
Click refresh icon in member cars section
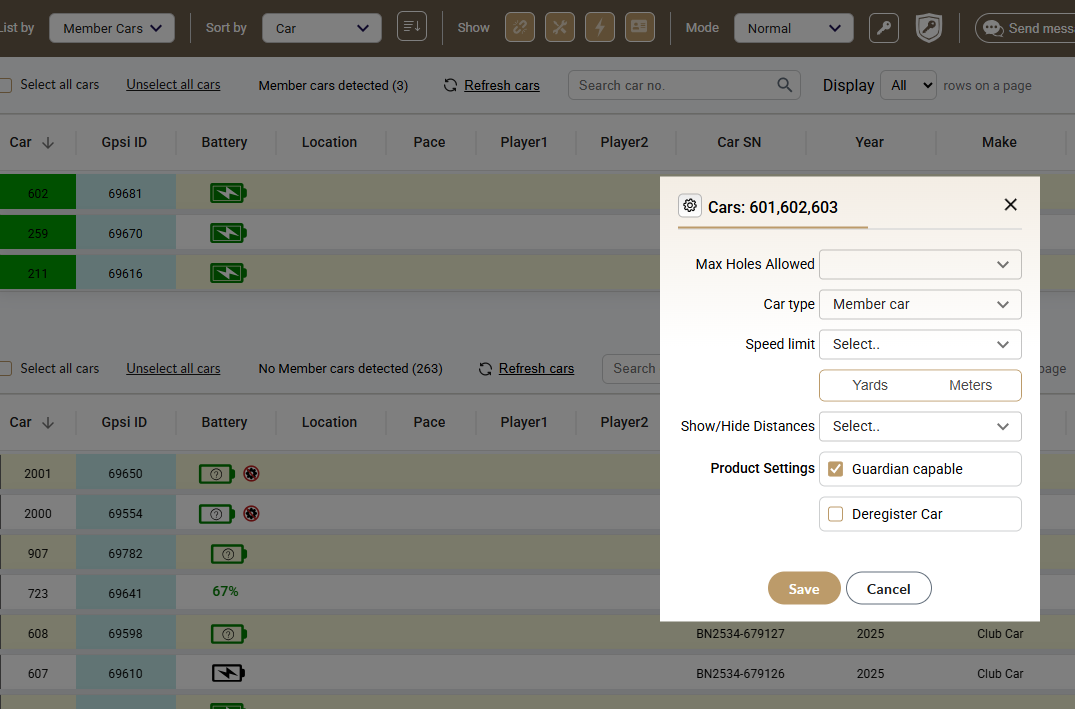point(450,85)
